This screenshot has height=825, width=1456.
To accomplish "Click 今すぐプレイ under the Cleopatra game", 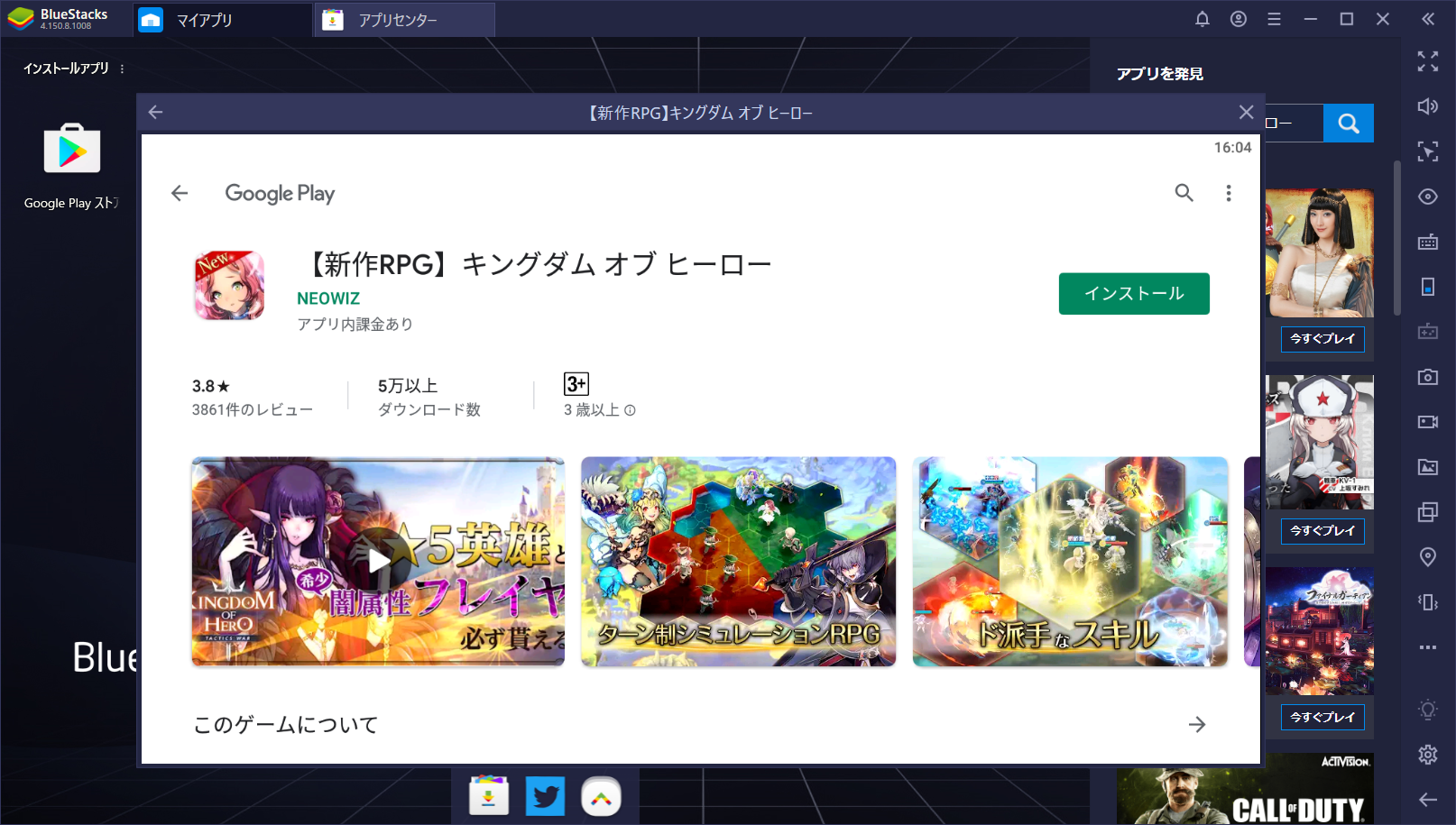I will coord(1322,339).
